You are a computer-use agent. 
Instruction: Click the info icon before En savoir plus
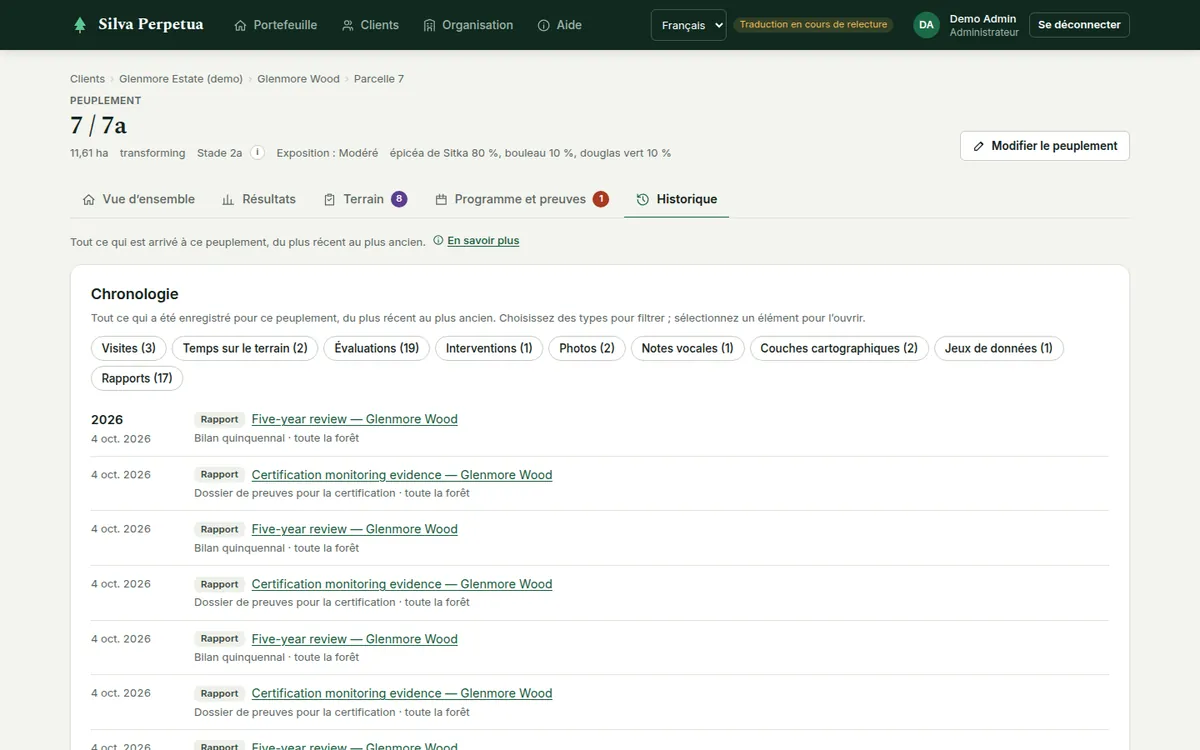coord(438,240)
